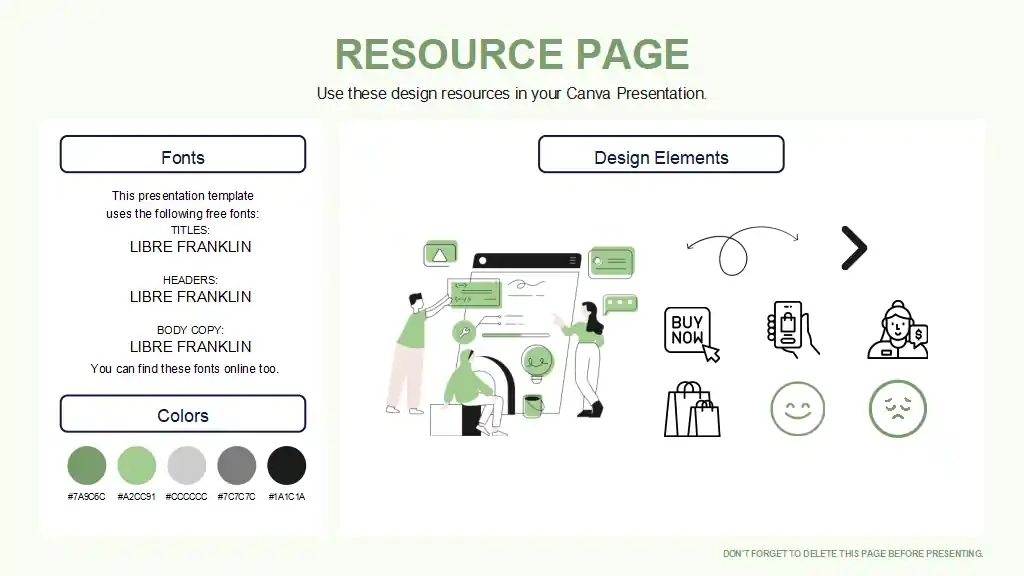Click the green wrench circle icon

point(464,332)
